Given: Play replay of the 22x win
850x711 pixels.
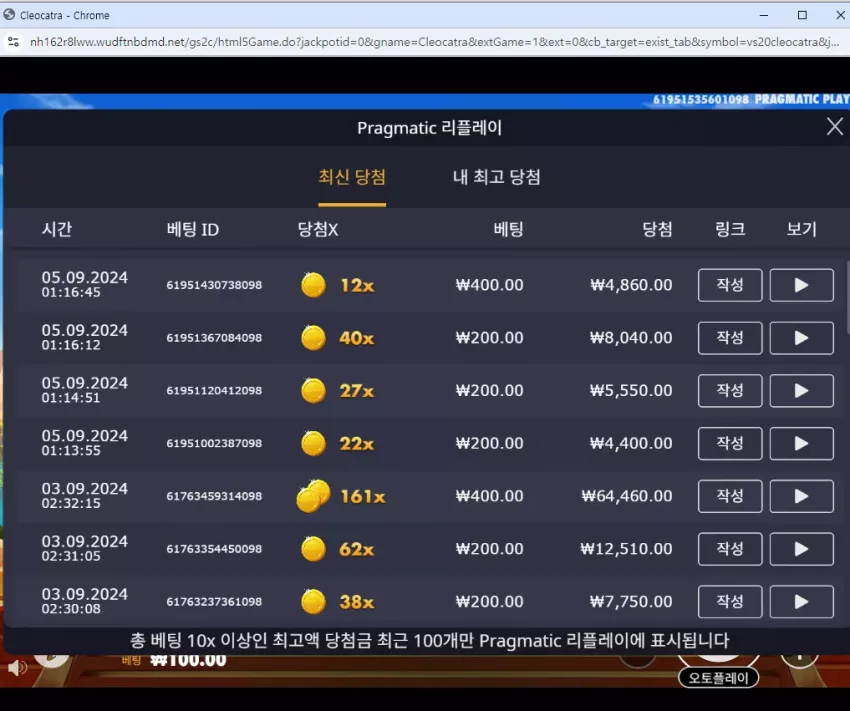Looking at the screenshot, I should click(801, 443).
